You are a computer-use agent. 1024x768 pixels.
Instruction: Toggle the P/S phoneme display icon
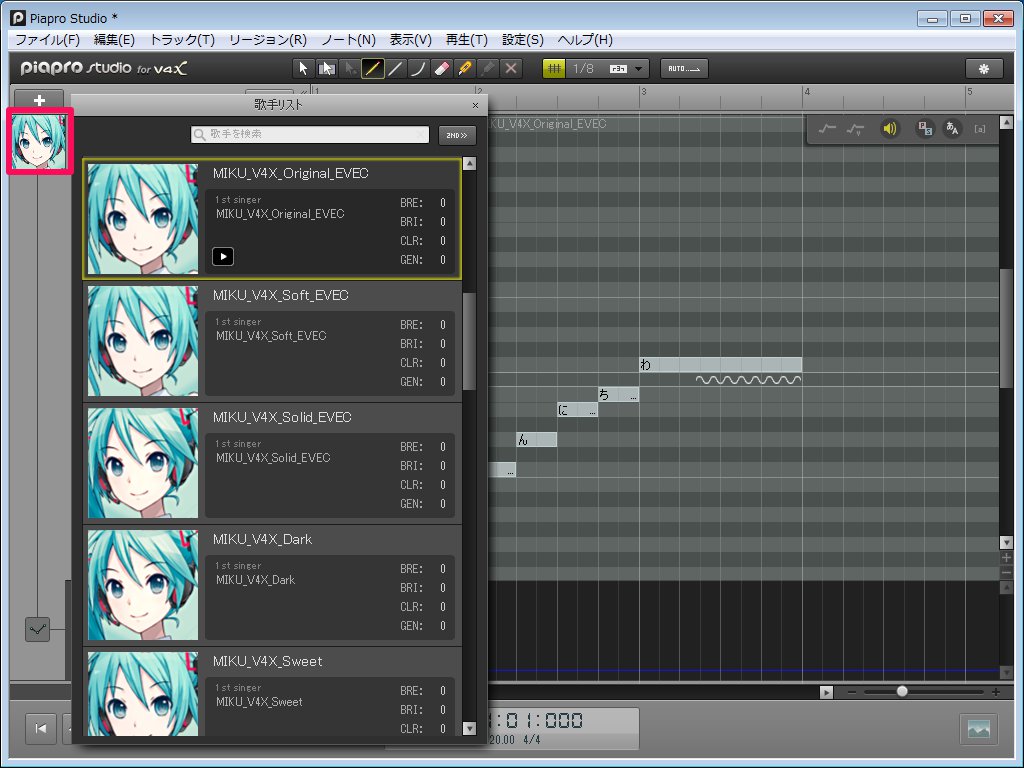click(925, 129)
